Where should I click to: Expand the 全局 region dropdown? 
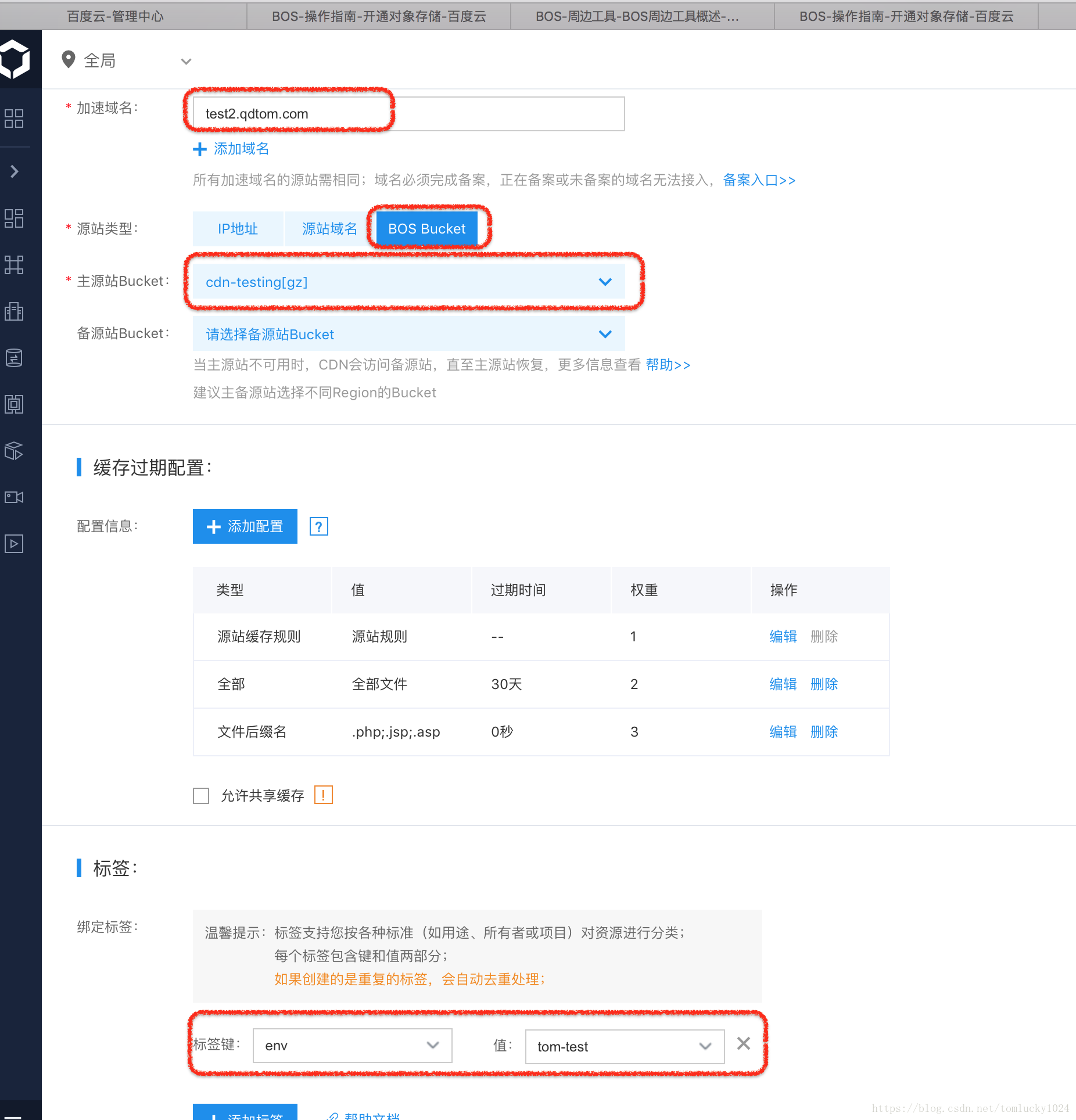coord(186,61)
